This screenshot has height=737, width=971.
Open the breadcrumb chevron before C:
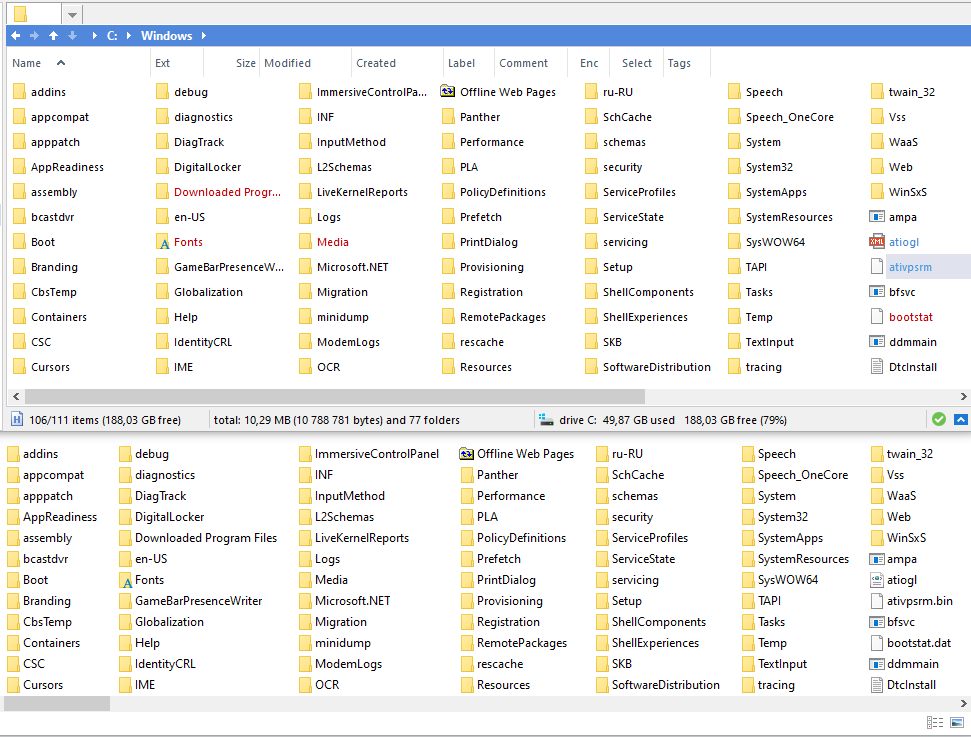(x=96, y=34)
